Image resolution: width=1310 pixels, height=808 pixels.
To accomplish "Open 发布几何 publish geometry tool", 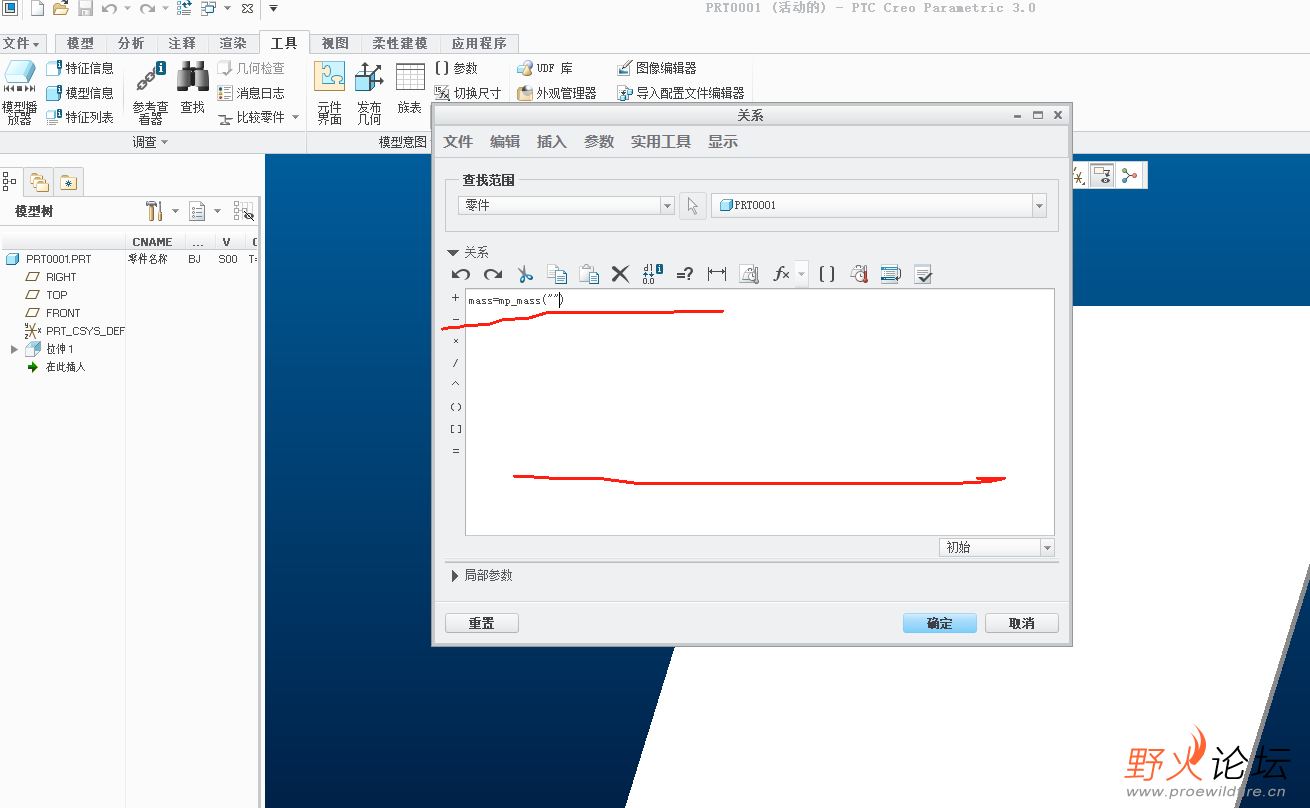I will [x=369, y=92].
